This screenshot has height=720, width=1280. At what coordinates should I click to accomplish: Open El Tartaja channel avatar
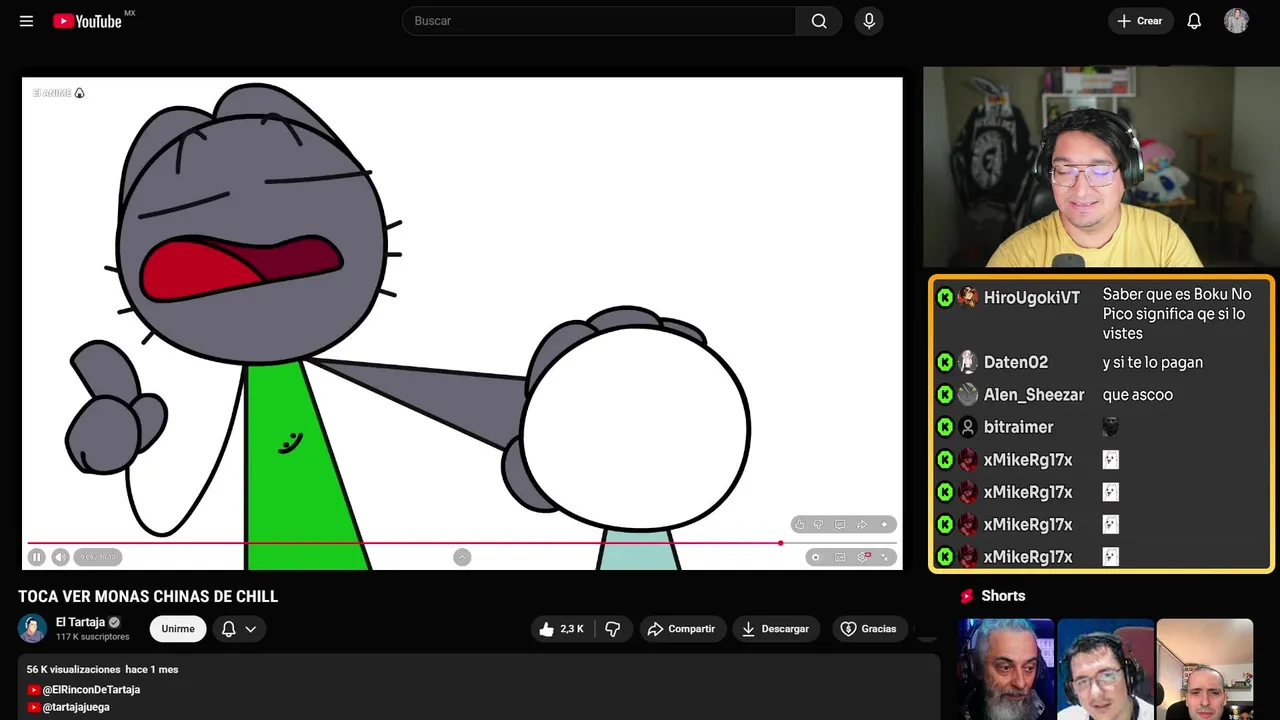[32, 629]
